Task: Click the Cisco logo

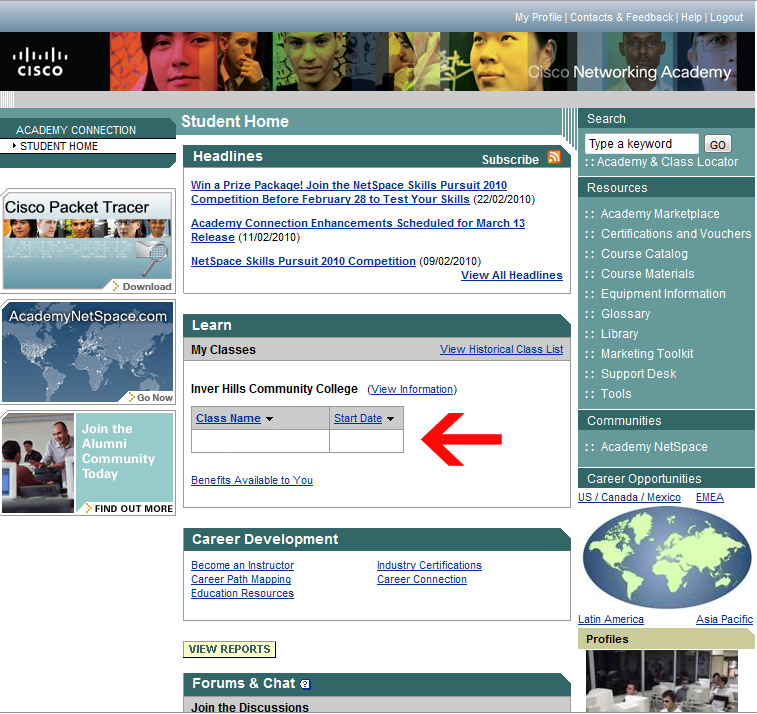Action: click(x=40, y=62)
